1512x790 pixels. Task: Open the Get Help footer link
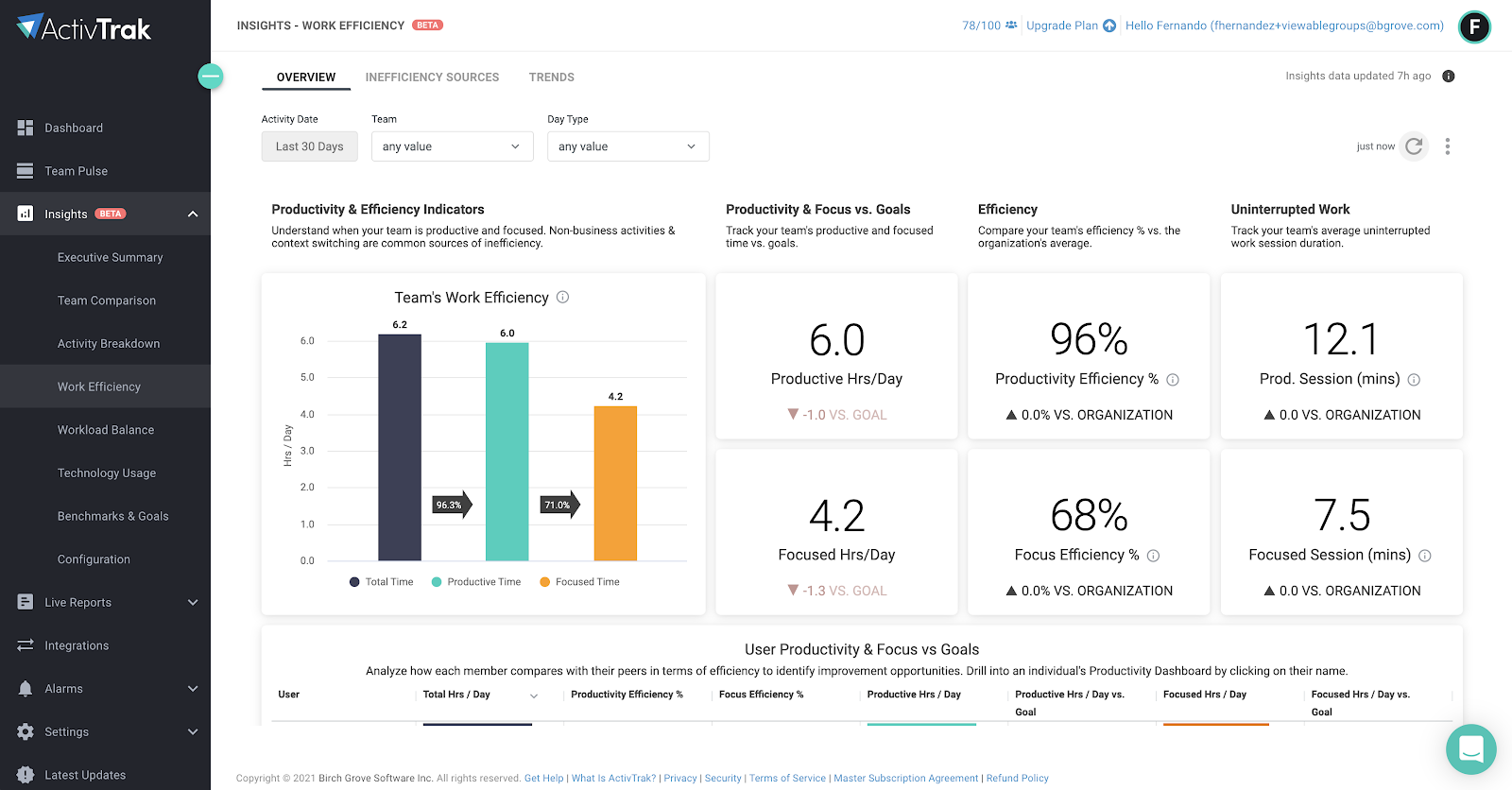[543, 779]
